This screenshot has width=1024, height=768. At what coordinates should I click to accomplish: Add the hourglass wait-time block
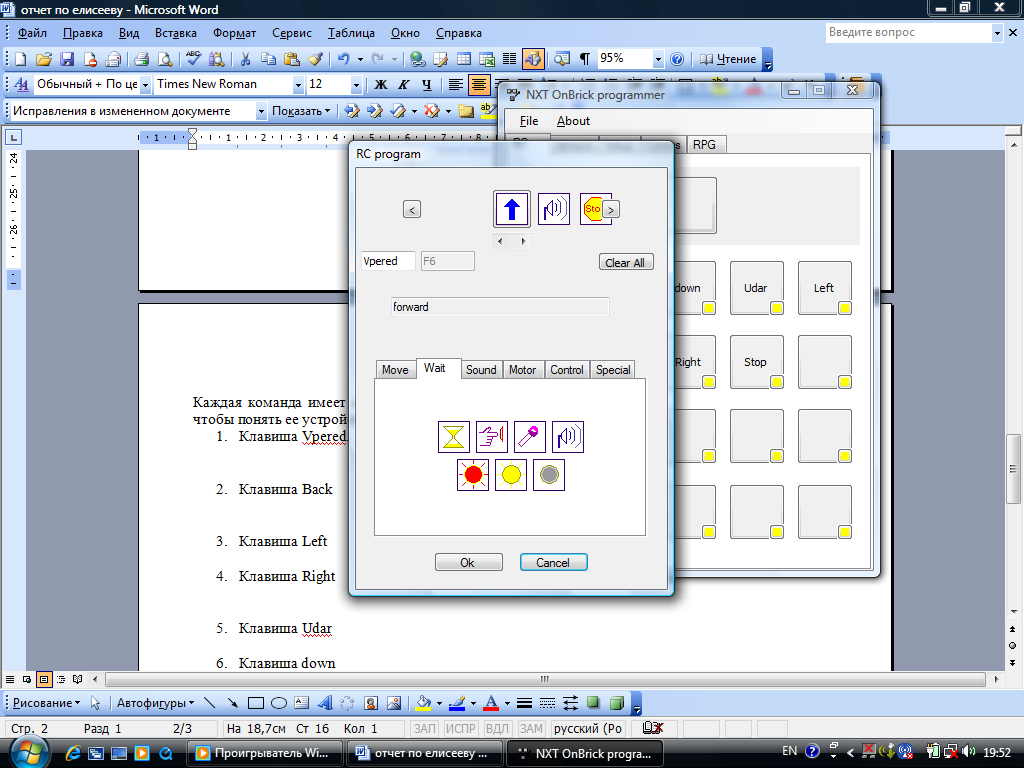click(x=454, y=437)
